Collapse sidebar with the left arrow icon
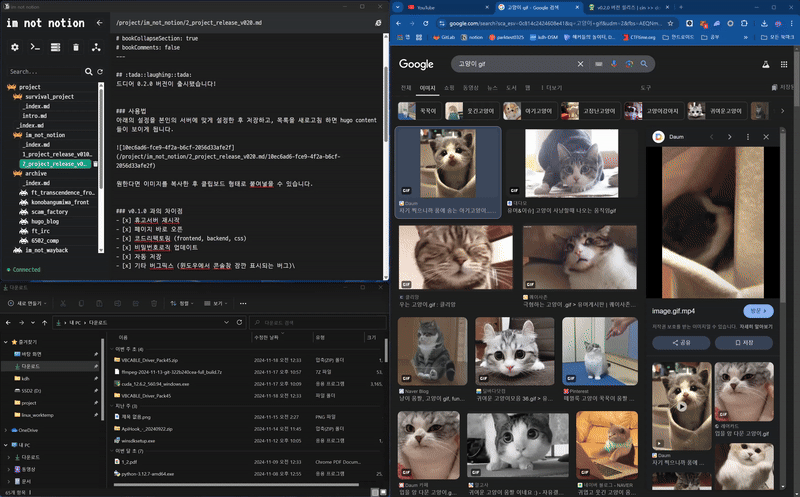The image size is (800, 497). tap(98, 22)
